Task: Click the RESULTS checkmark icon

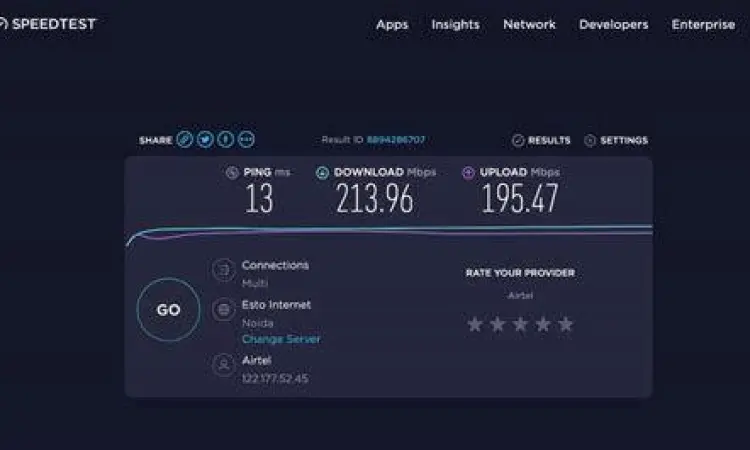Action: click(x=518, y=140)
